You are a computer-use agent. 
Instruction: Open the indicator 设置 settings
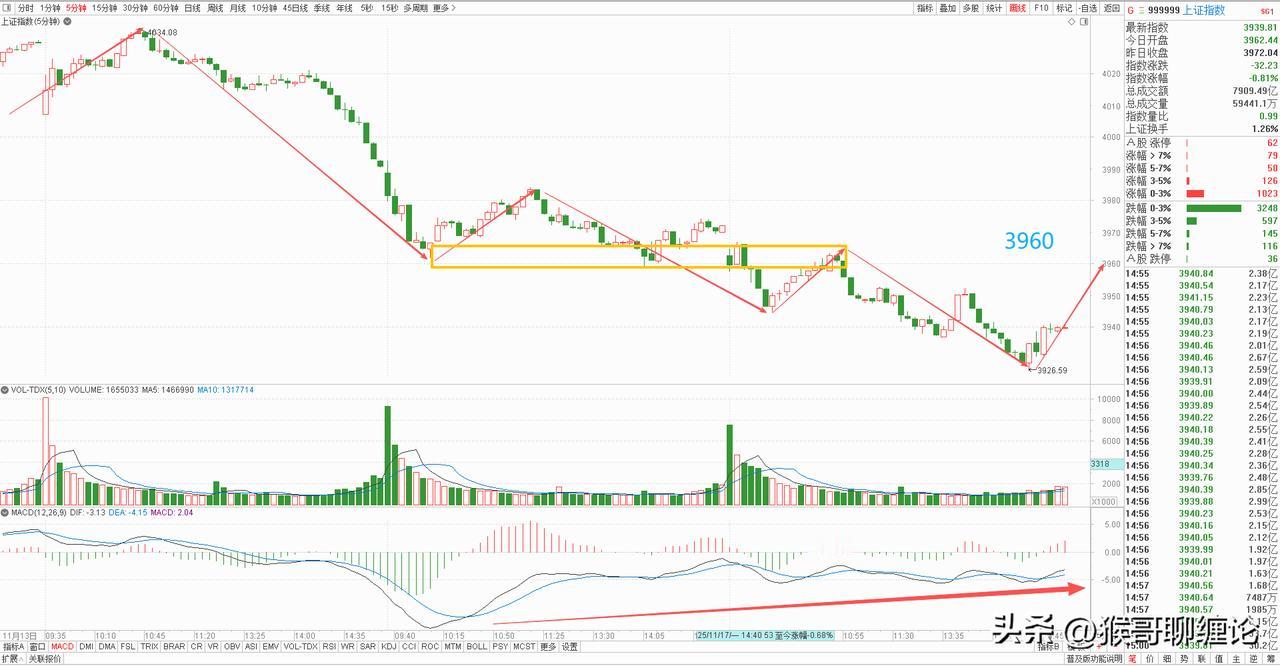pyautogui.click(x=569, y=646)
